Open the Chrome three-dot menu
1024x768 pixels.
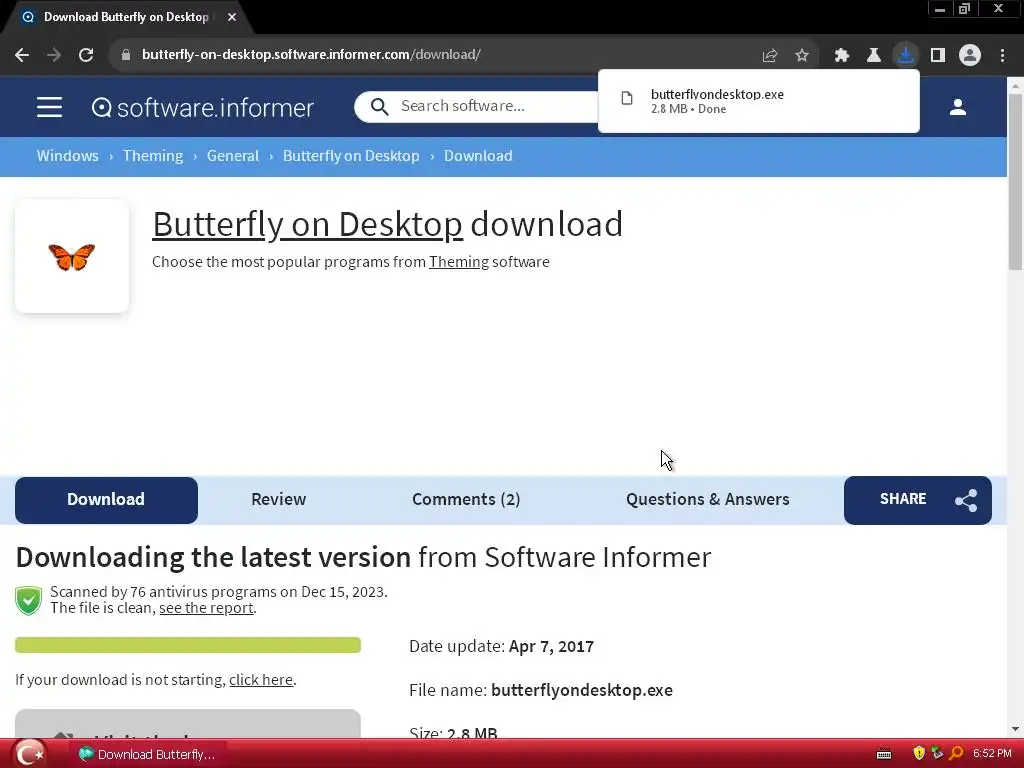[1002, 56]
